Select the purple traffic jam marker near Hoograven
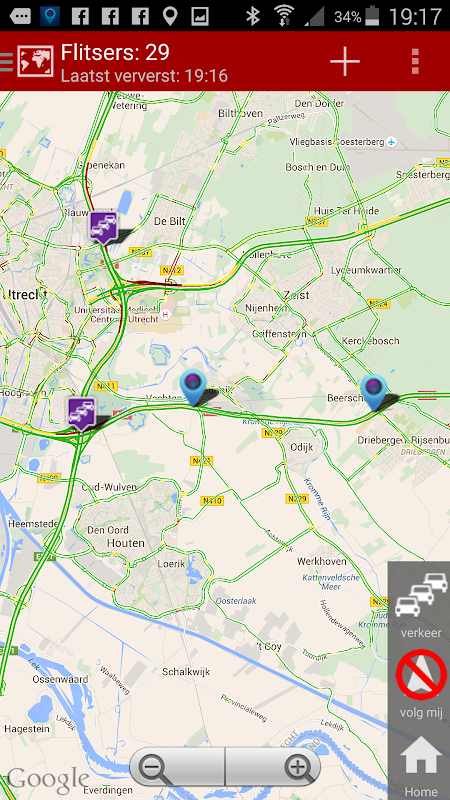Viewport: 450px width, 800px height. tap(82, 413)
